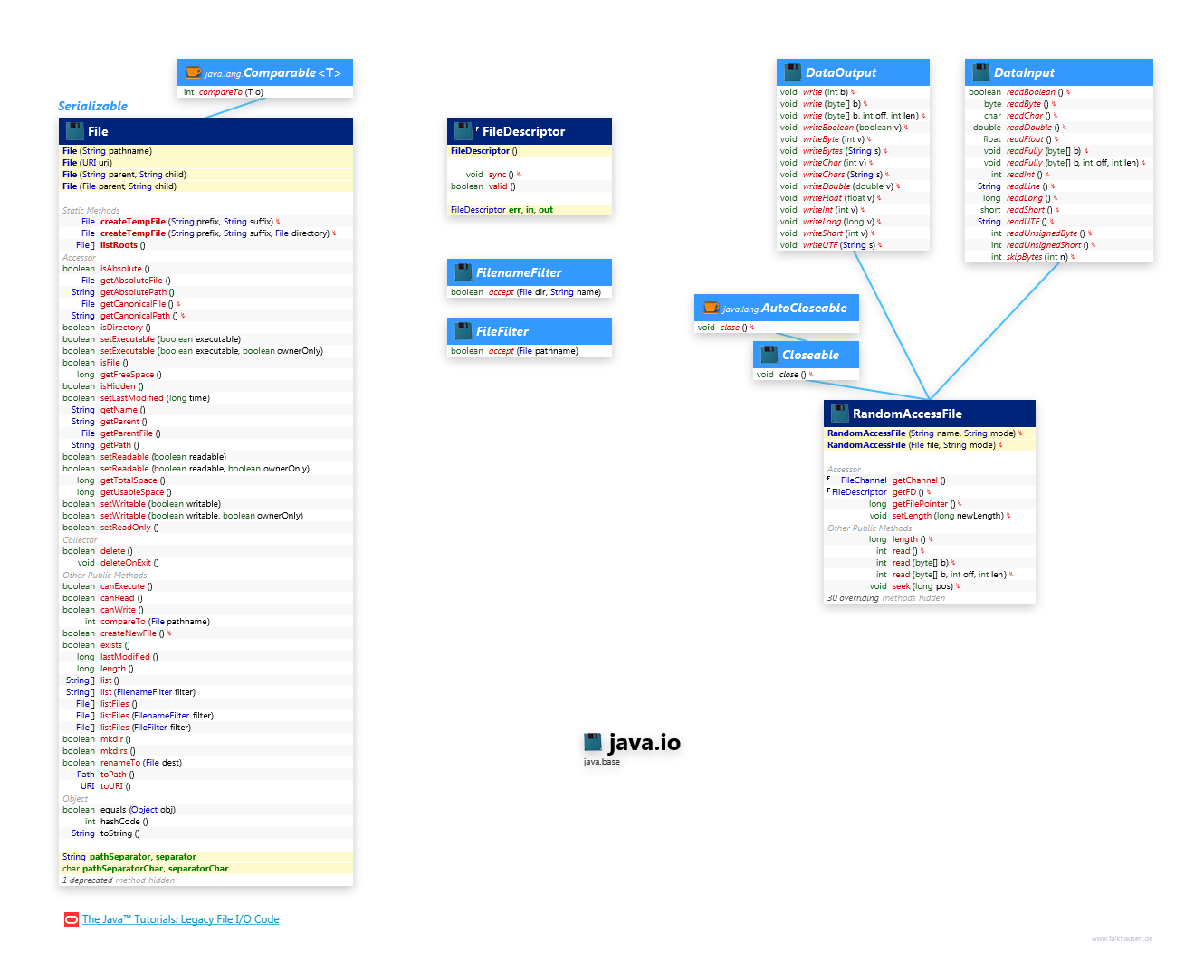The height and width of the screenshot is (980, 1204).
Task: Open the Java Tutorials Legacy File I/O link
Action: click(181, 919)
